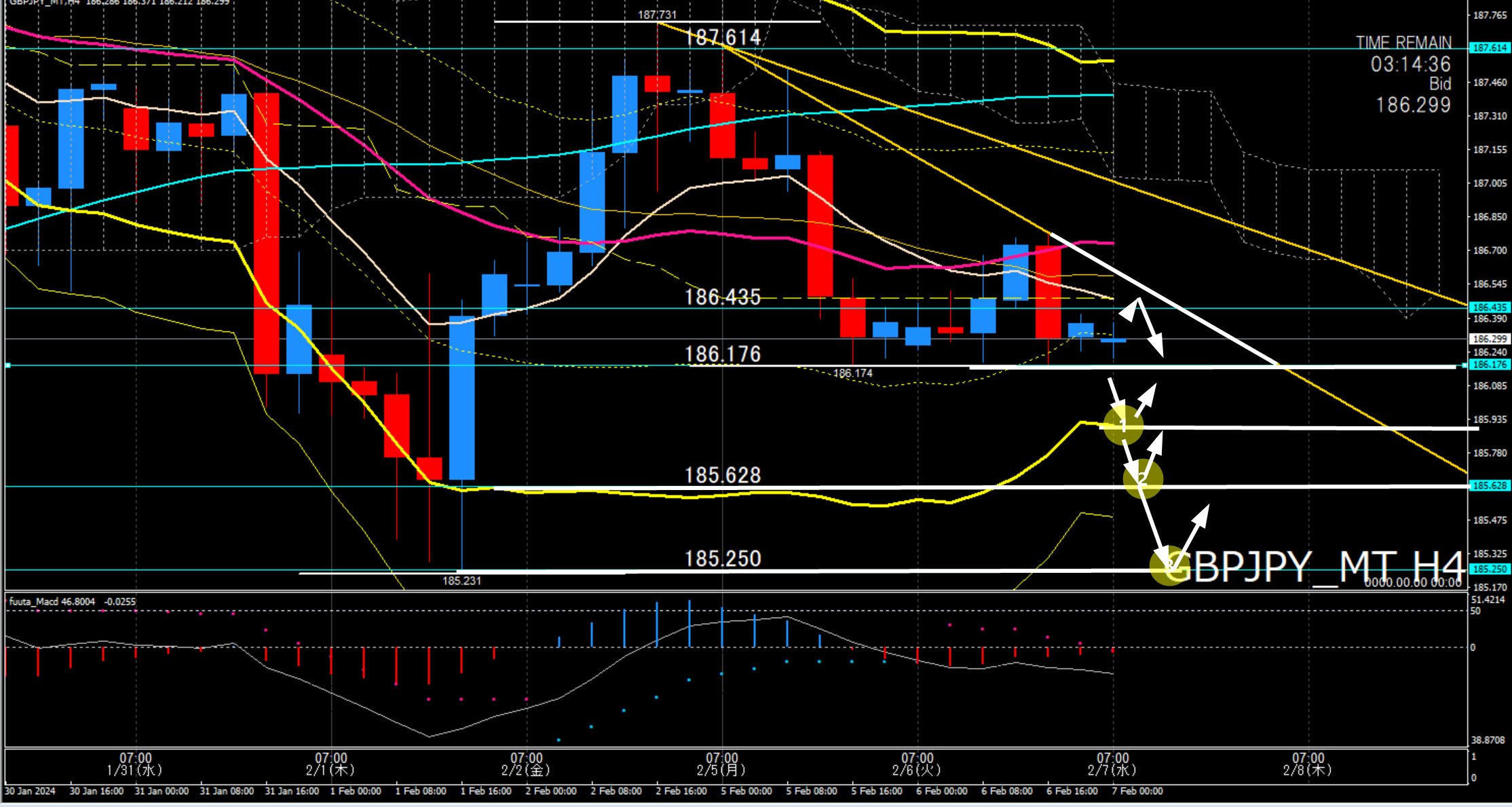Click the small 187.731 high price label
This screenshot has width=1512, height=807.
[657, 14]
